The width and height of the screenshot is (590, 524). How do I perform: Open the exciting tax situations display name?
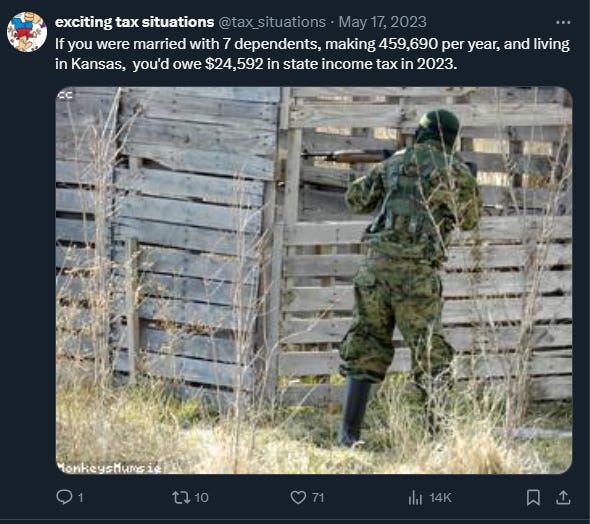[134, 22]
